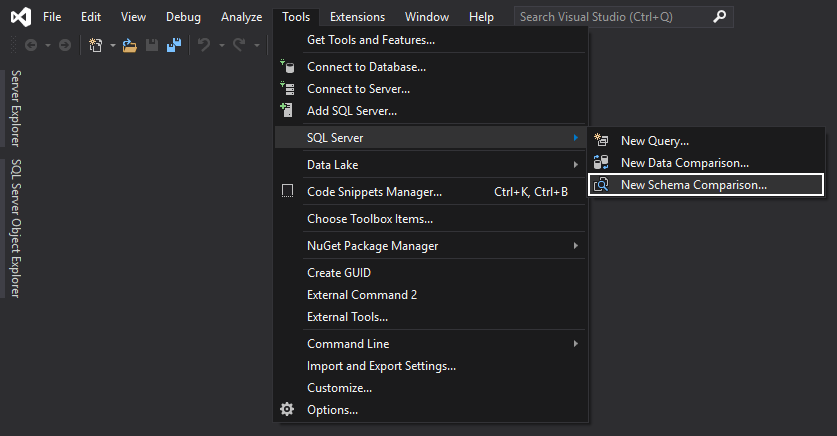
Task: Click the Code Snippets Manager icon
Action: click(287, 191)
